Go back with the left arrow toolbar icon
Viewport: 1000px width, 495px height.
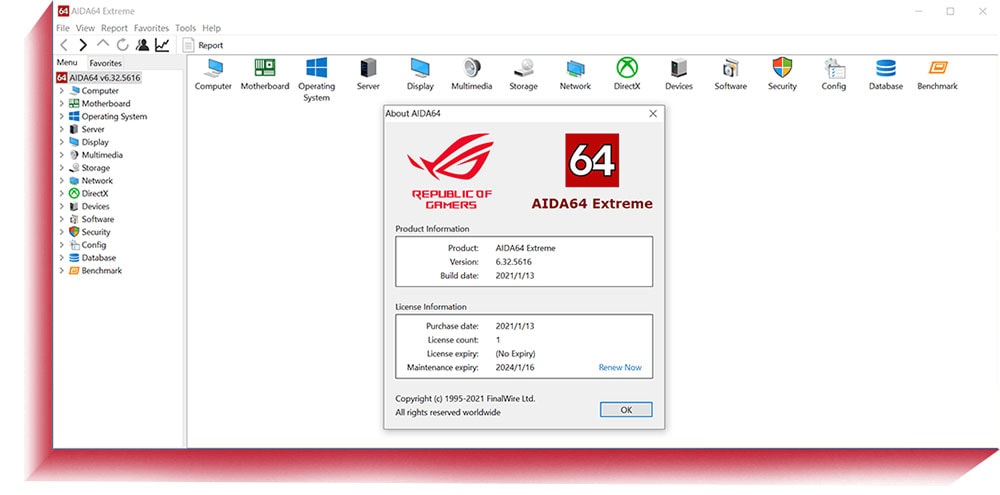click(x=64, y=45)
